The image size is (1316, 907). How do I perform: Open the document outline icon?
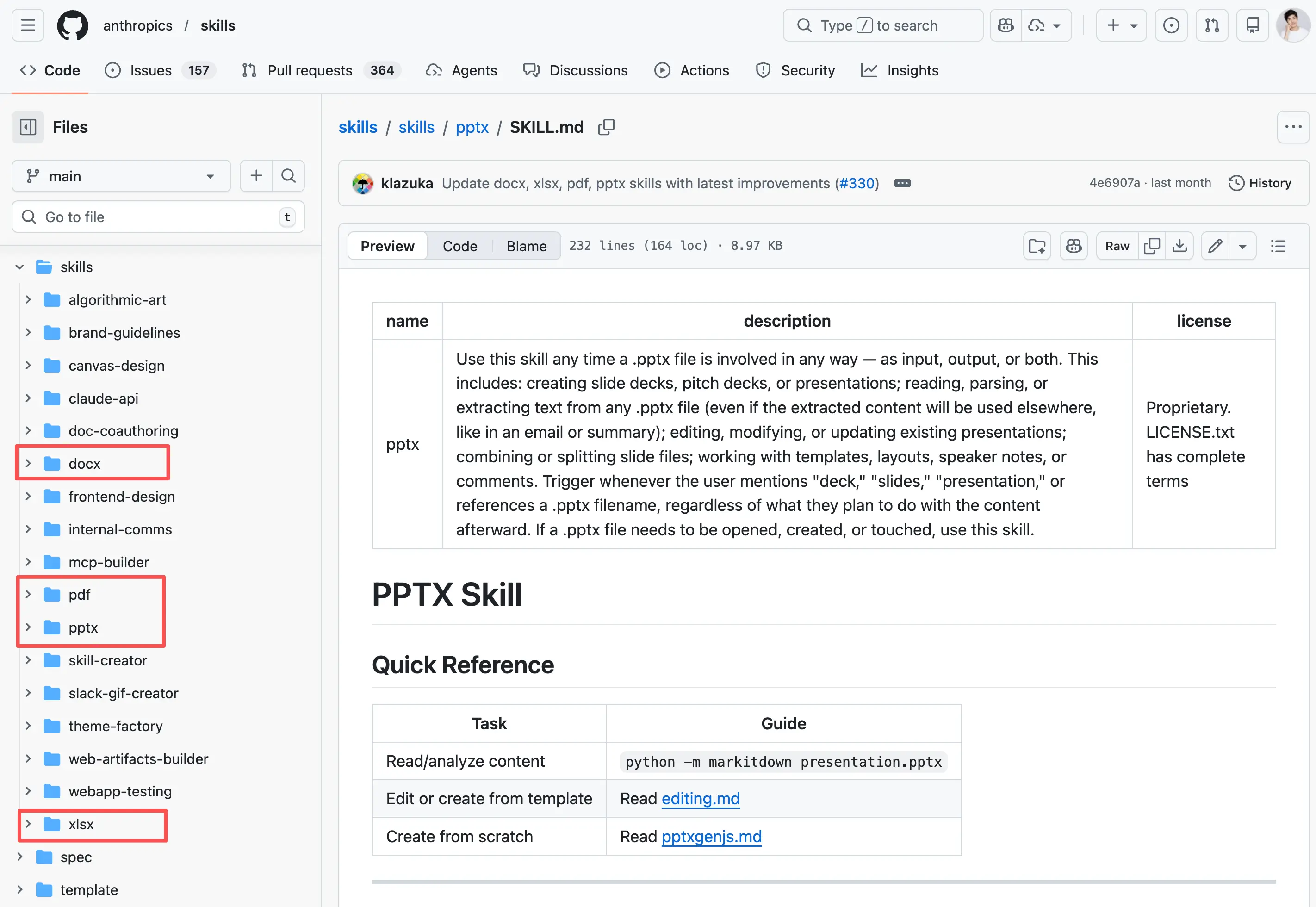(1278, 246)
